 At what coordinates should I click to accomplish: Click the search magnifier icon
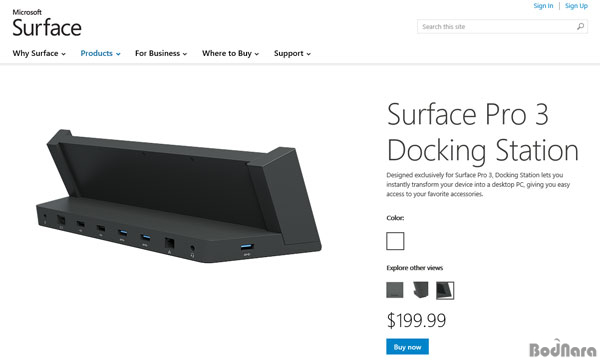[x=580, y=26]
